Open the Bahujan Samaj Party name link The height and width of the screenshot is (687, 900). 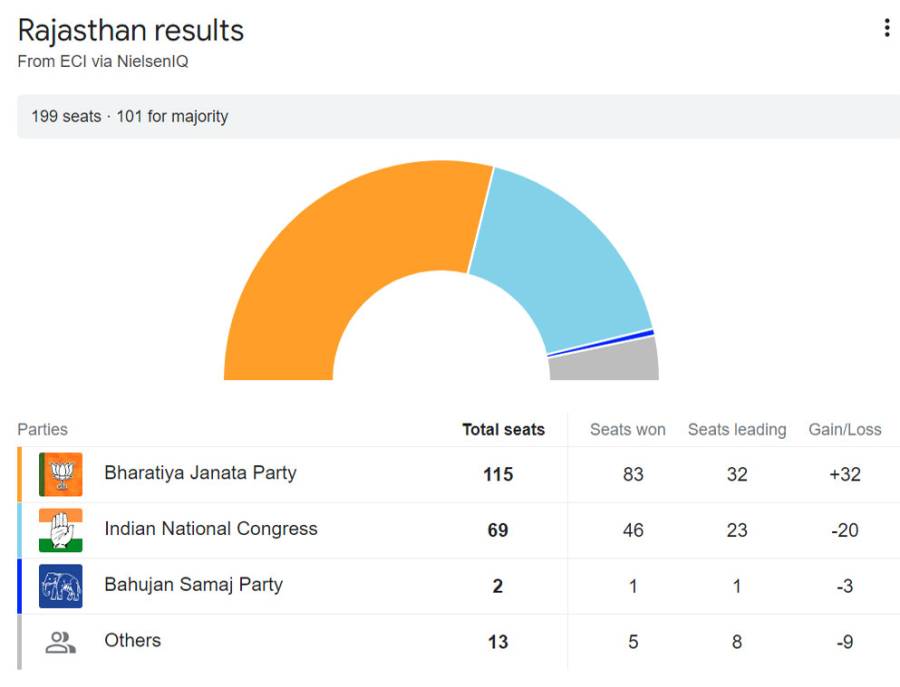[193, 584]
